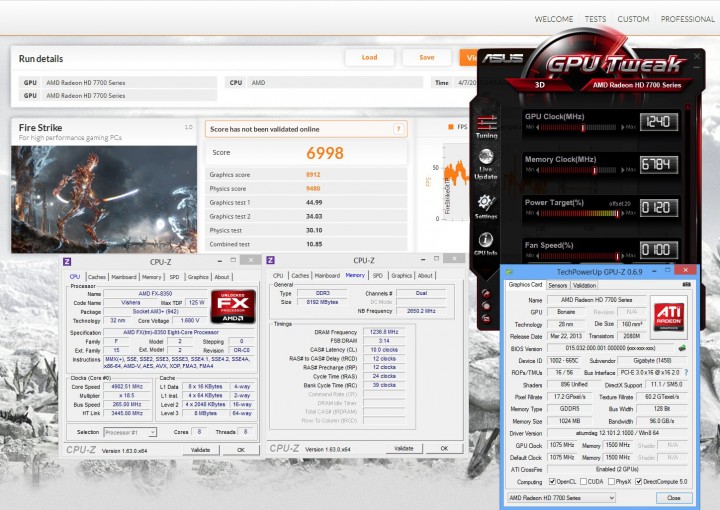
Task: Toggle the OpenCL checkbox in GPU-Z
Action: tap(552, 482)
